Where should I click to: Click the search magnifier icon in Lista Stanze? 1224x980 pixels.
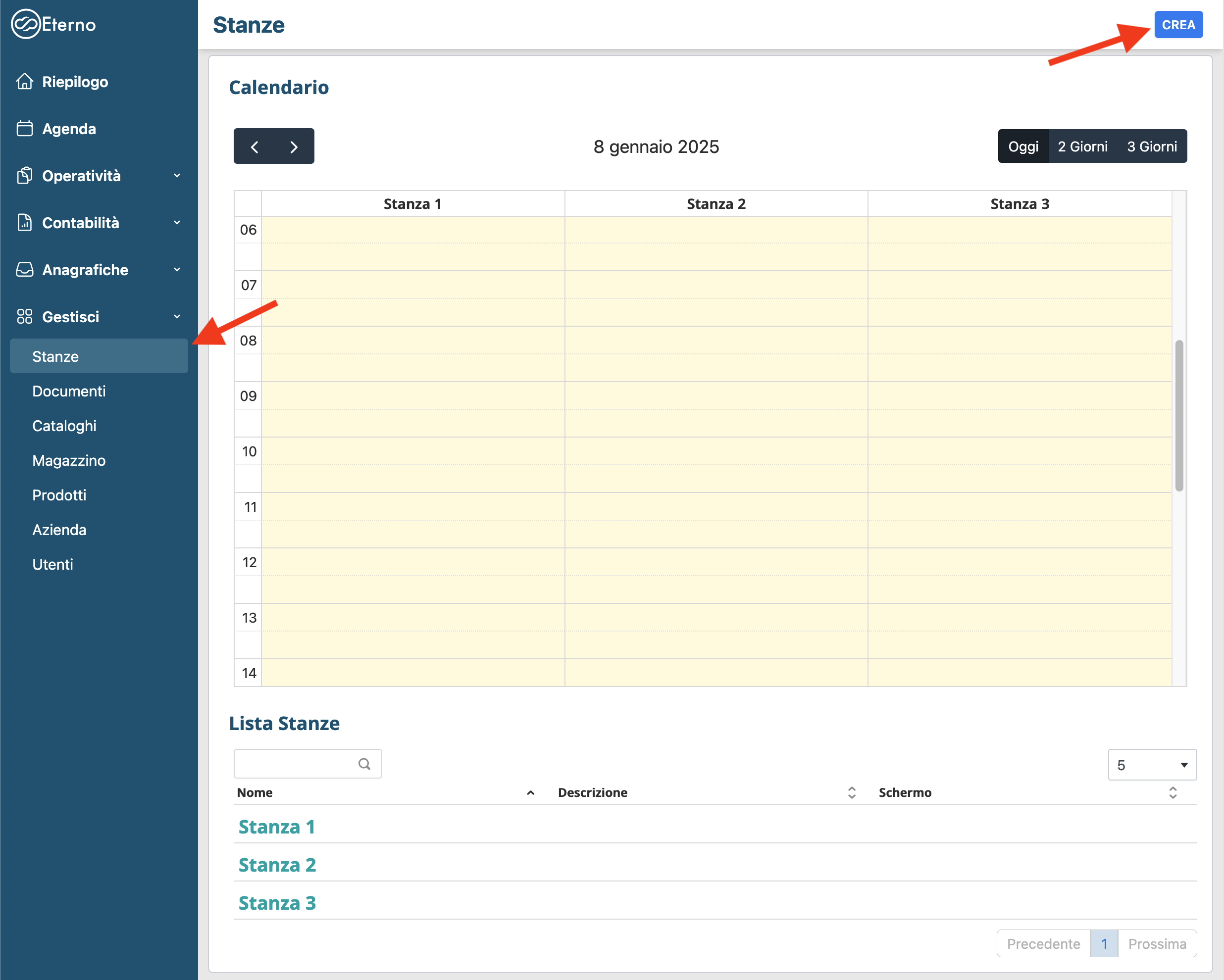[364, 764]
